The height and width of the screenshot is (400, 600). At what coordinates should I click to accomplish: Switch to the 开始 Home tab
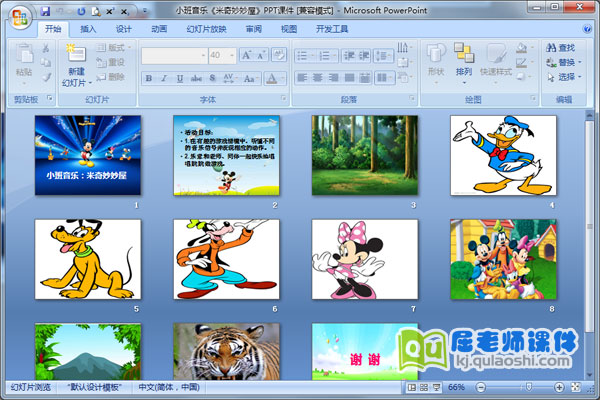(x=53, y=29)
